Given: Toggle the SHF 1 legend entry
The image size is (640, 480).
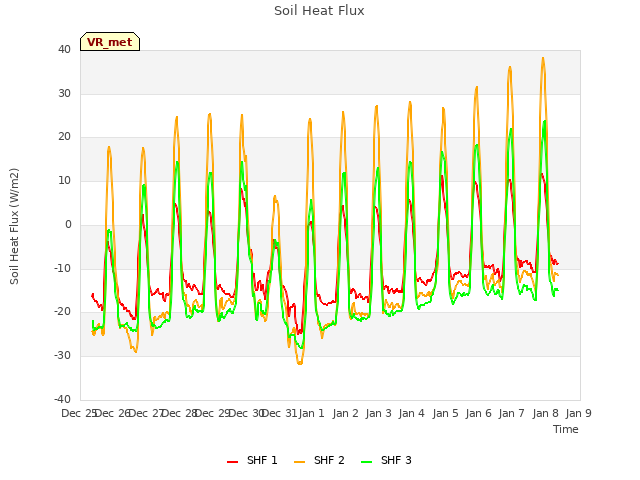Looking at the screenshot, I should click(252, 460).
